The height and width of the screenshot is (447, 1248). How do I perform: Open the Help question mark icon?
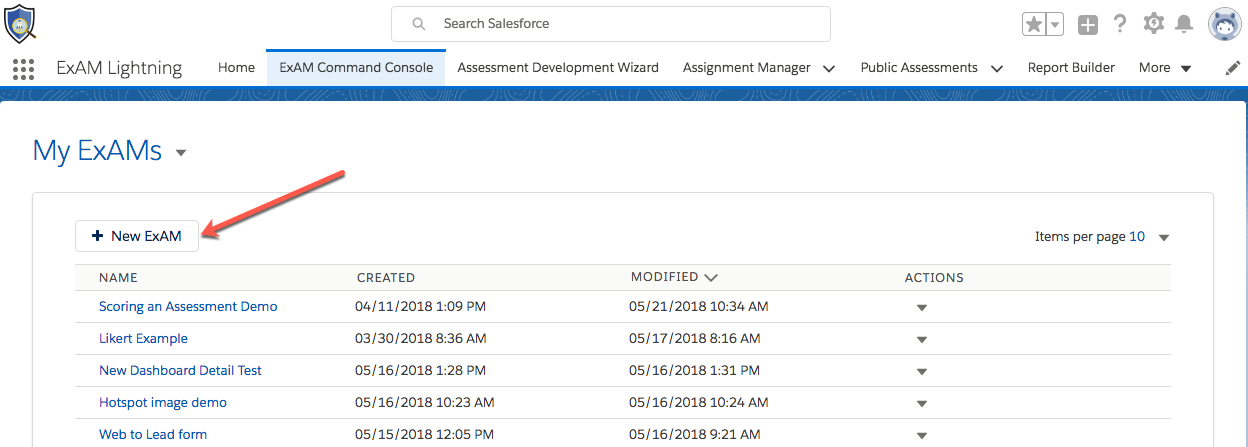pos(1120,24)
